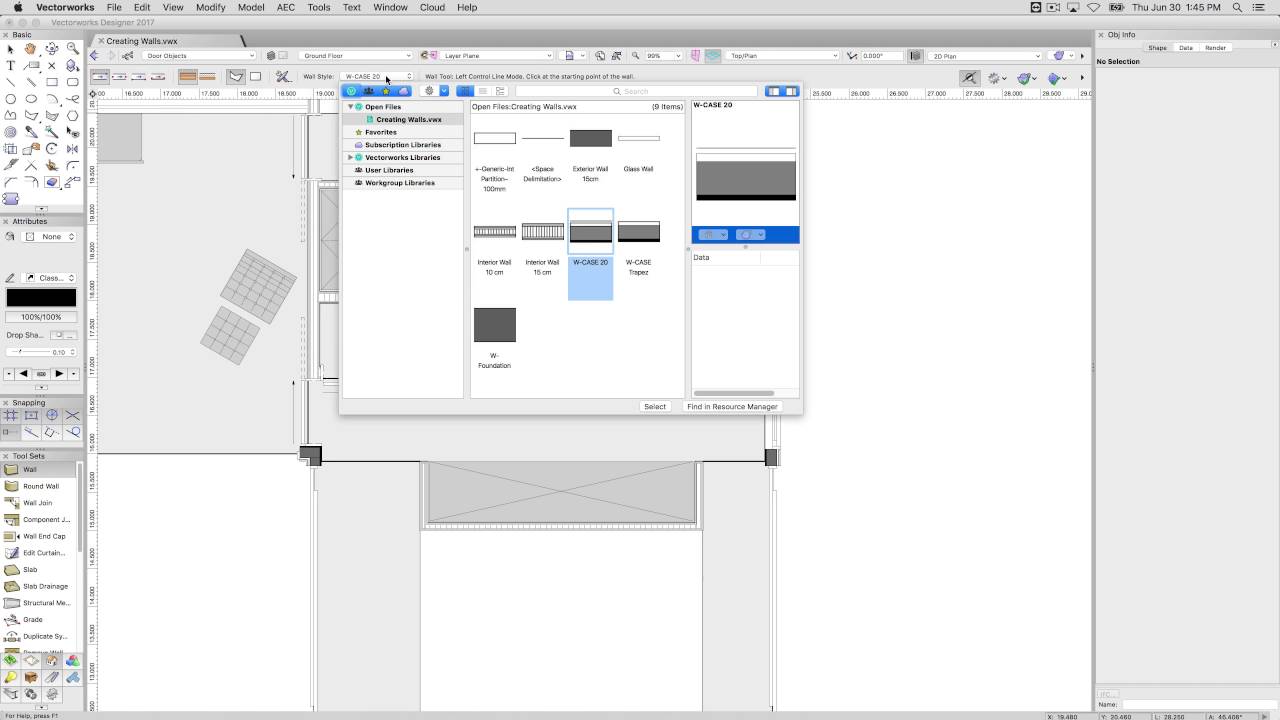The image size is (1280, 720).
Task: Click the gear options icon in Resource Selector
Action: [x=429, y=91]
